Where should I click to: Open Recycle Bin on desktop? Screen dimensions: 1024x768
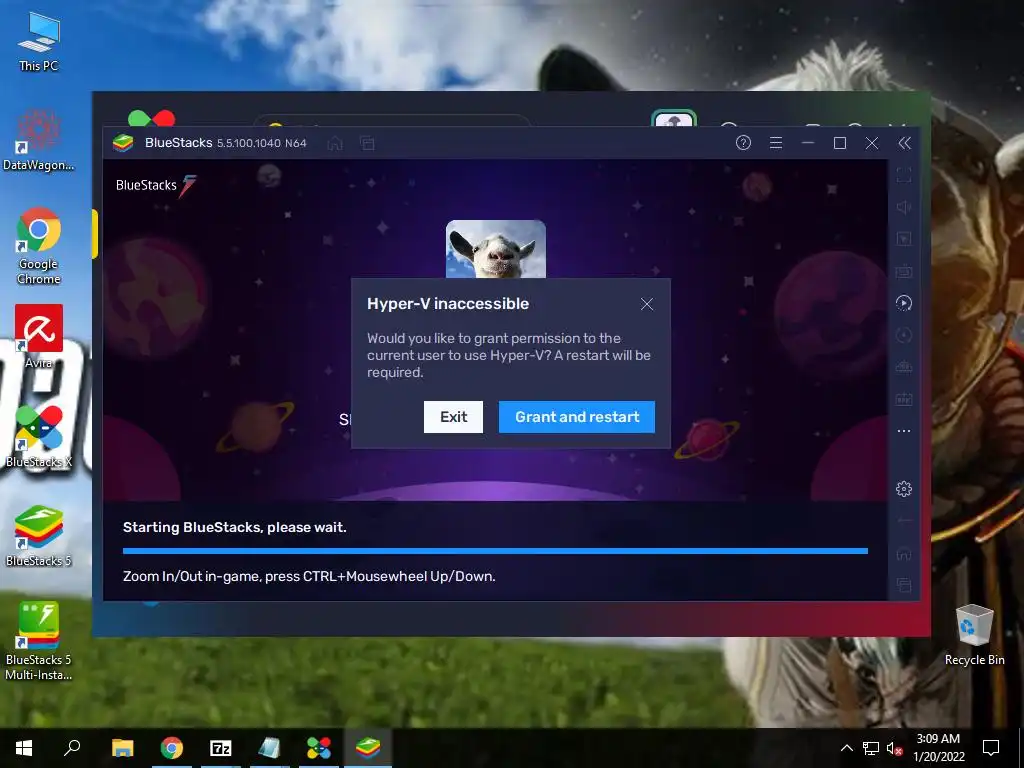pos(974,635)
